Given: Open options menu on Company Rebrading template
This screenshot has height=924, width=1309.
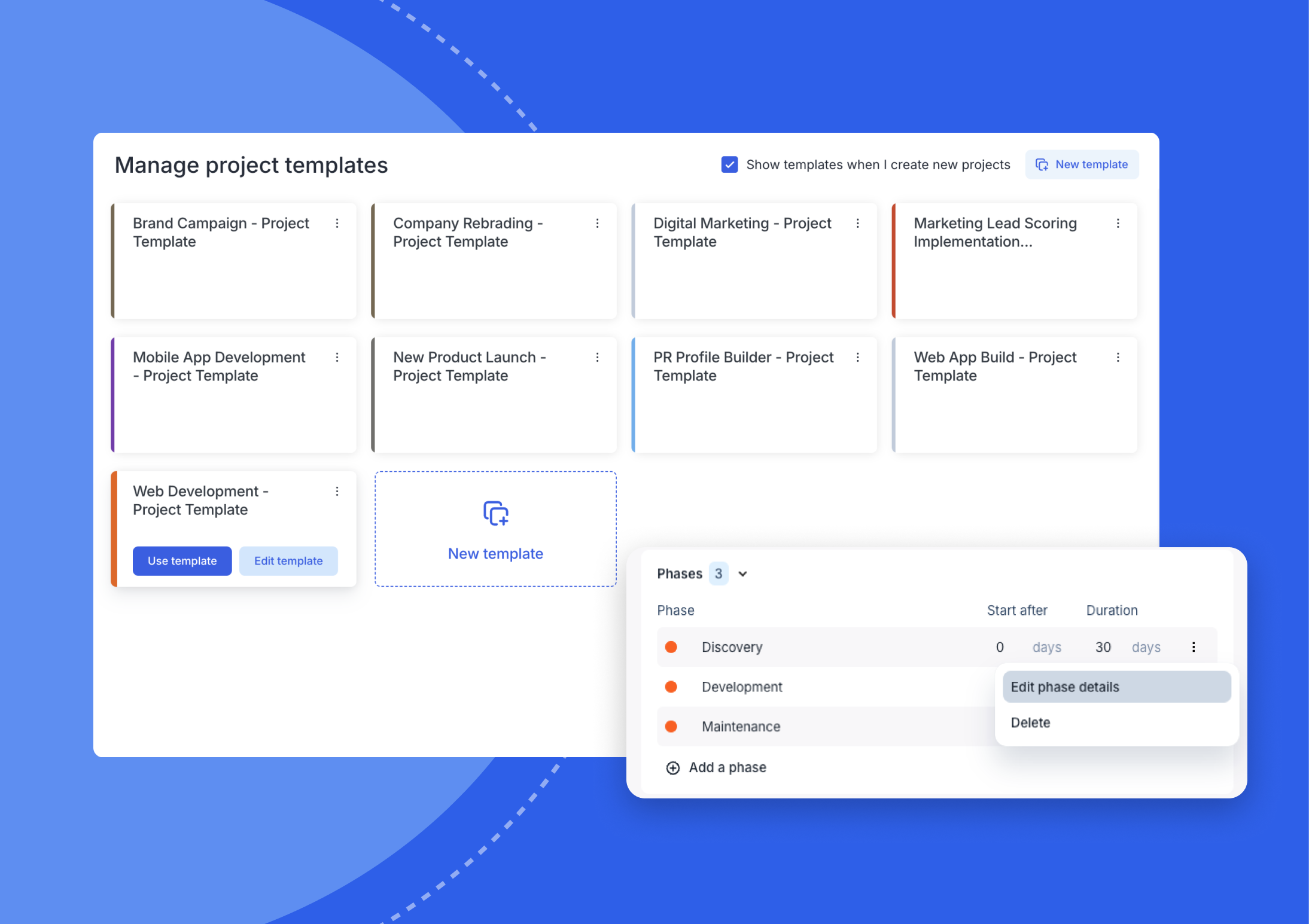Looking at the screenshot, I should pyautogui.click(x=598, y=223).
